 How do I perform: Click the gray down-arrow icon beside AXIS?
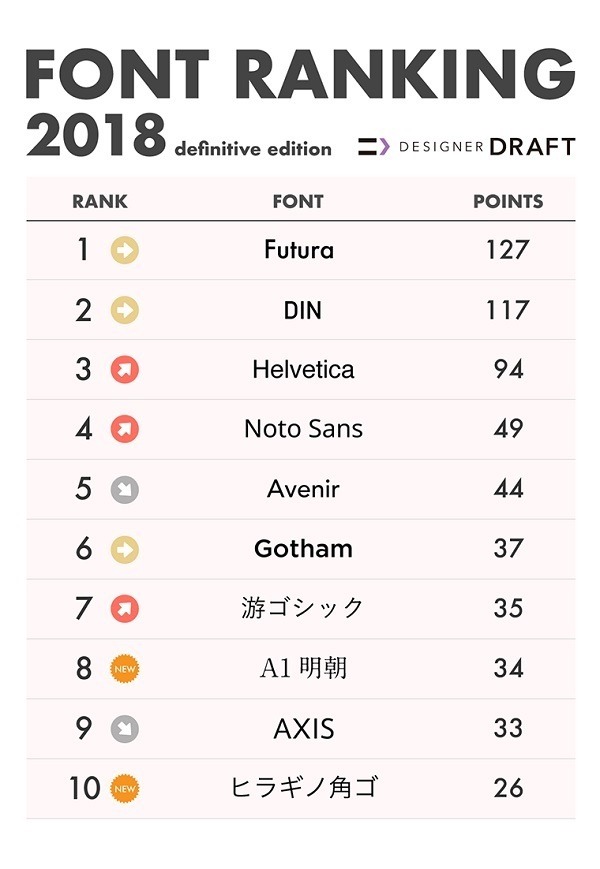click(x=125, y=729)
